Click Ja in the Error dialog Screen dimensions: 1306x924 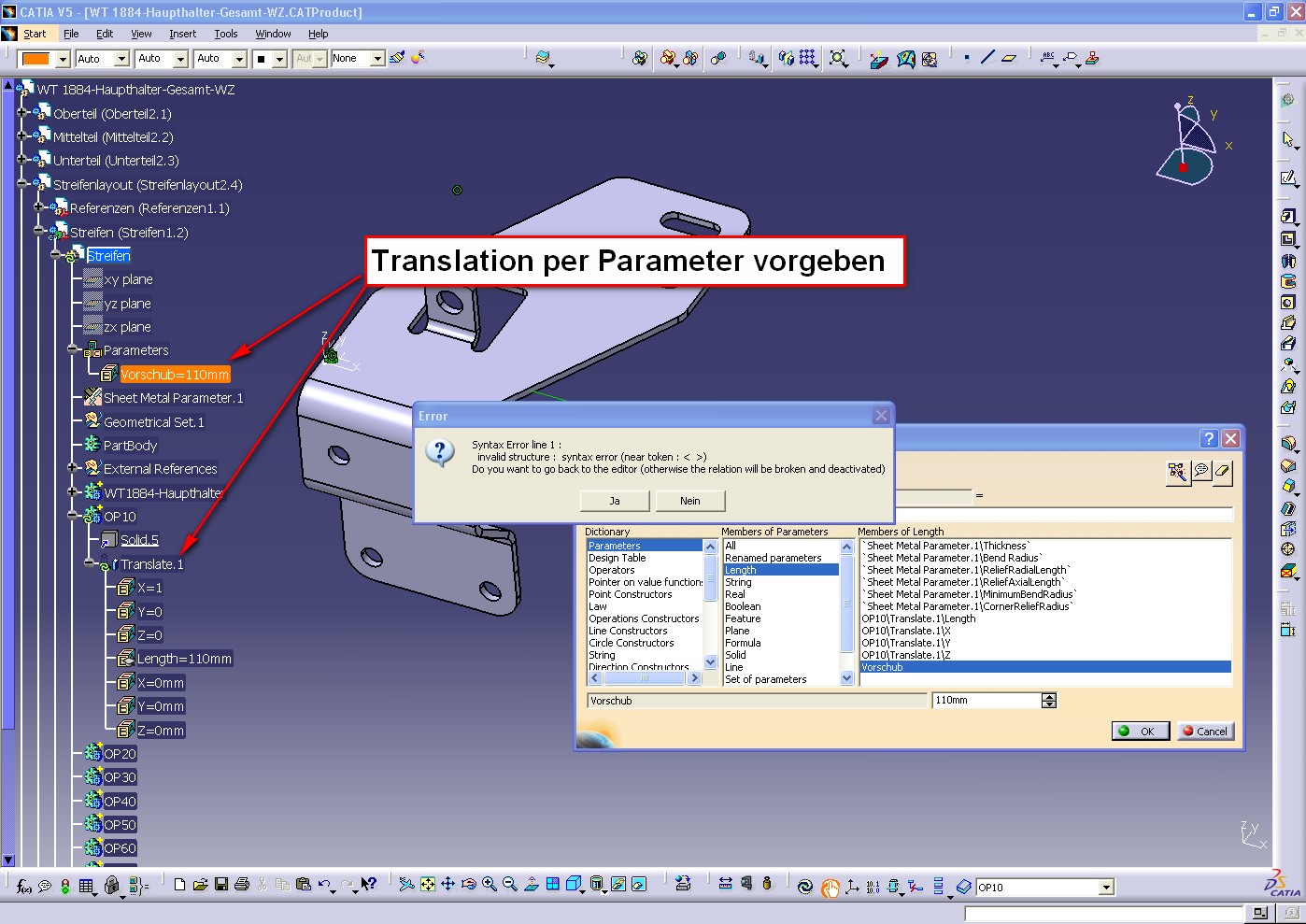pos(615,501)
